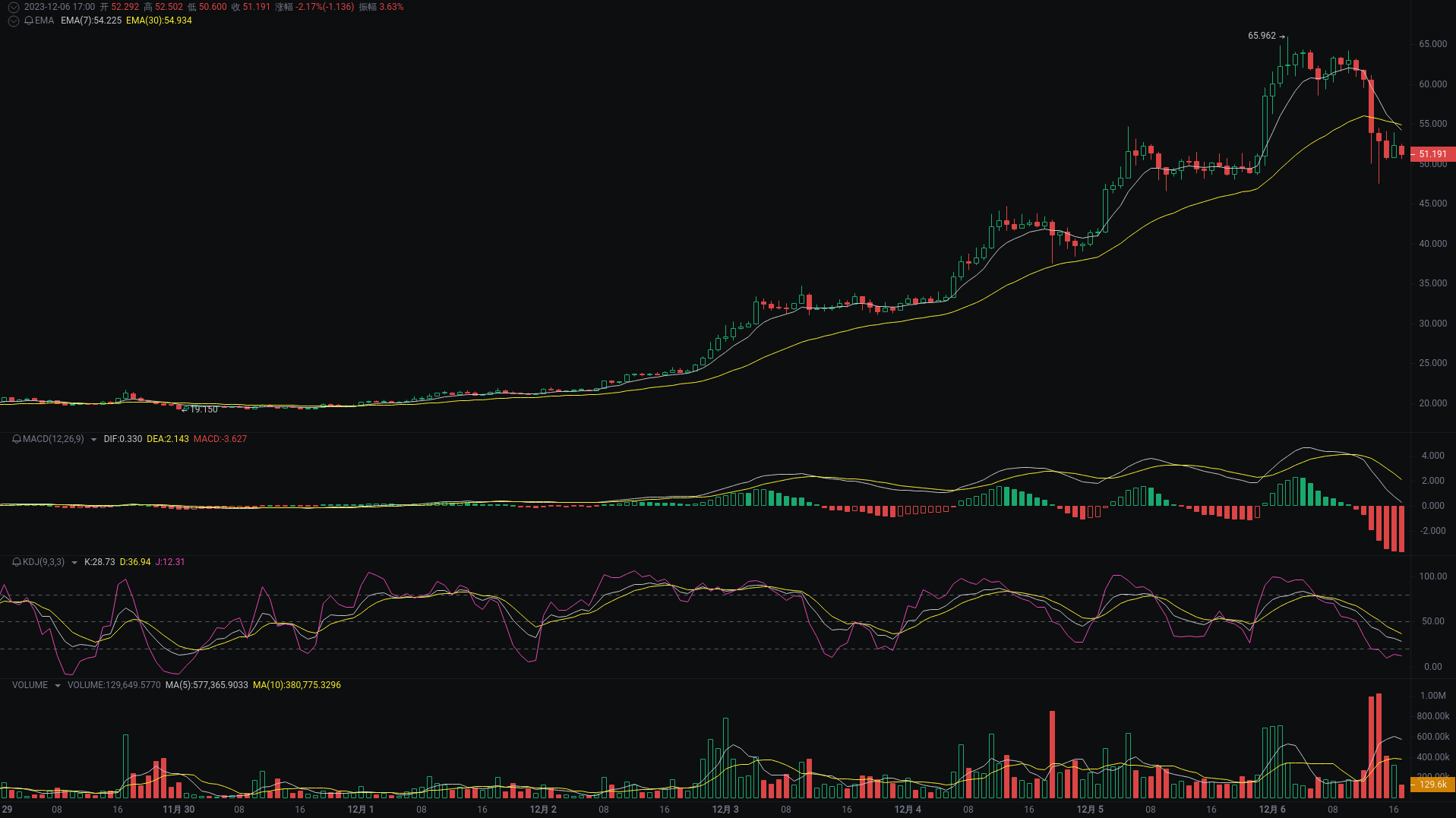Select the EMA(30):54.934 value

(159, 21)
